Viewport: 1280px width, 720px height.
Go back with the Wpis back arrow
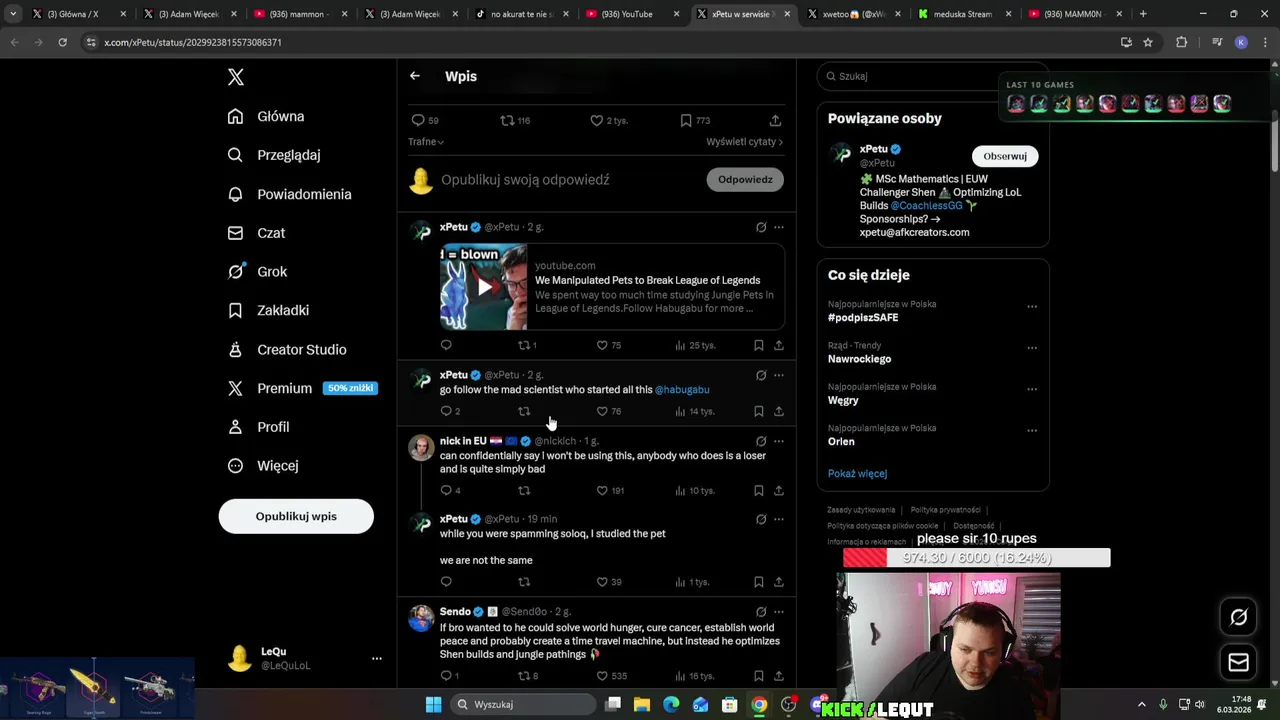[415, 76]
